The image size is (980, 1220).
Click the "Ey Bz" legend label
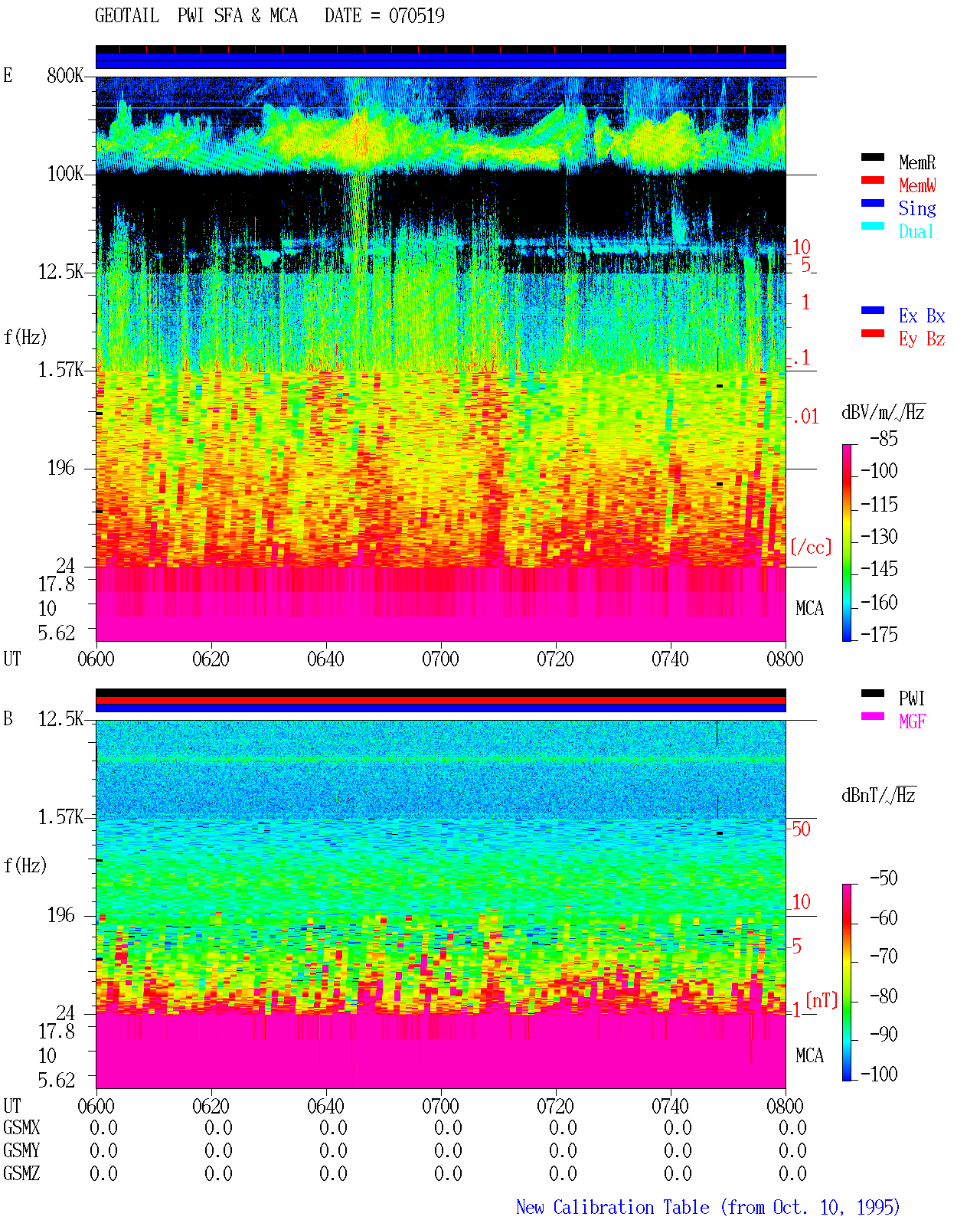922,339
